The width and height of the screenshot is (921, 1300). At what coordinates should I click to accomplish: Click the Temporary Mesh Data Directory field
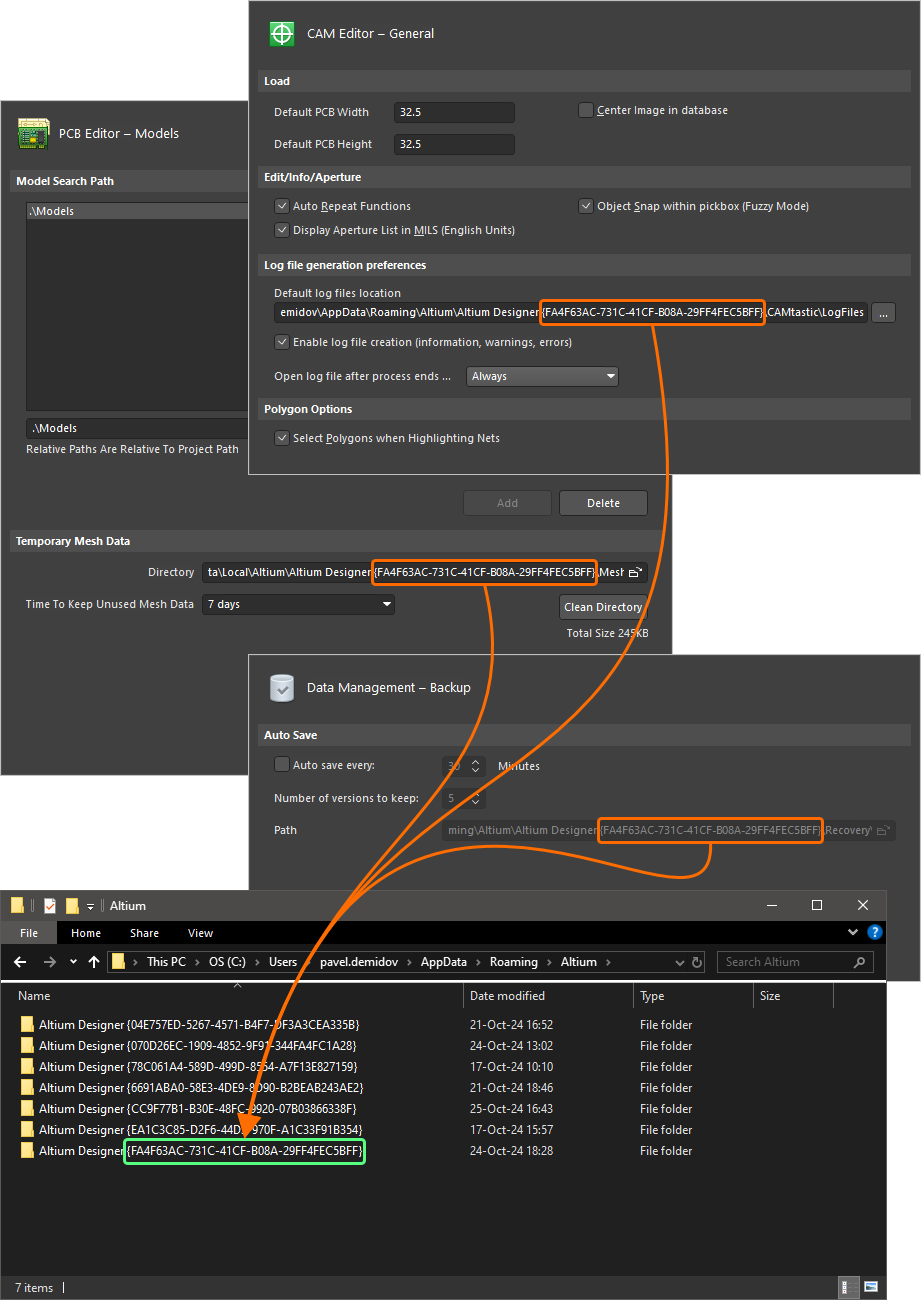point(425,572)
